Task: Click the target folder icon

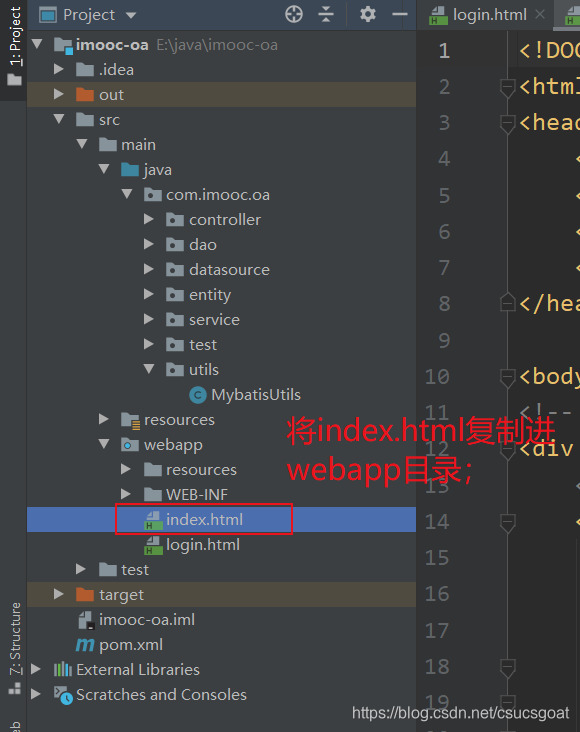Action: (x=85, y=595)
